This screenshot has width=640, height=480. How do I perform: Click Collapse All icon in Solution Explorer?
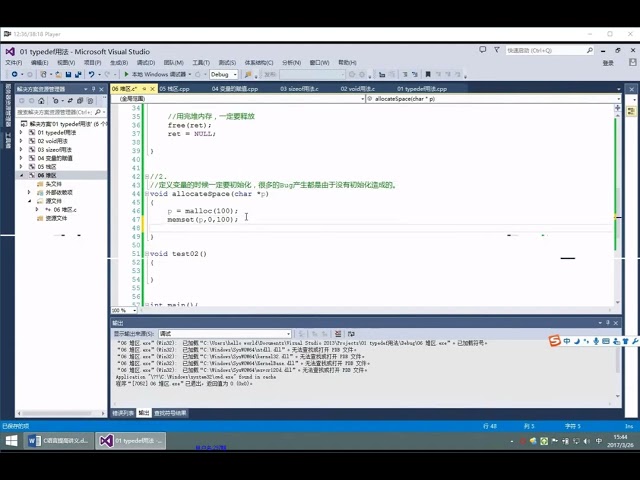80,100
